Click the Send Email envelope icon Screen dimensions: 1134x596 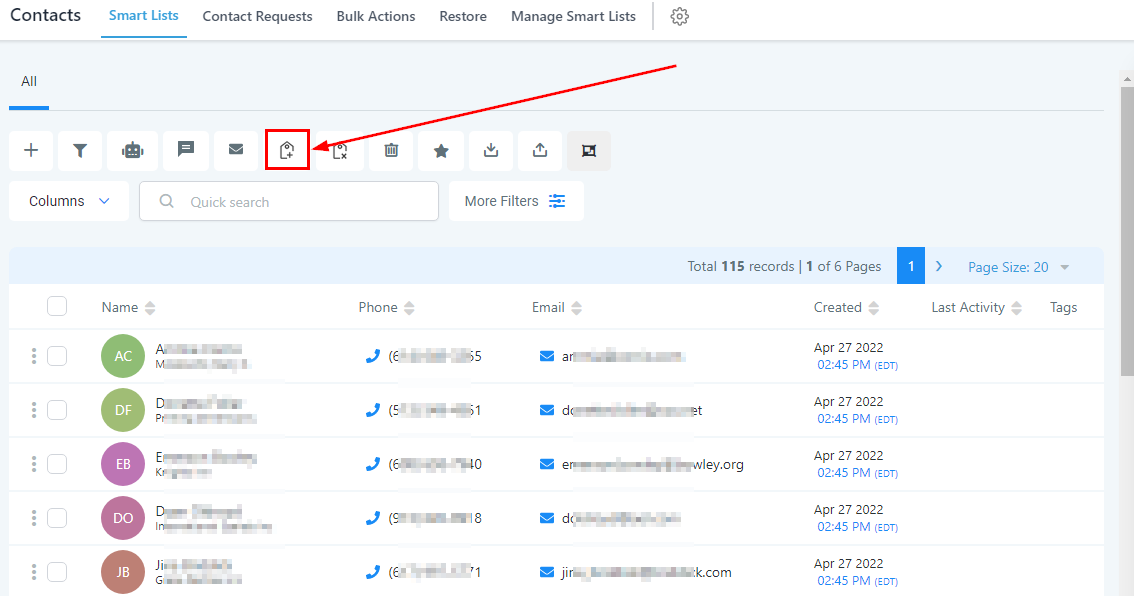pyautogui.click(x=236, y=150)
